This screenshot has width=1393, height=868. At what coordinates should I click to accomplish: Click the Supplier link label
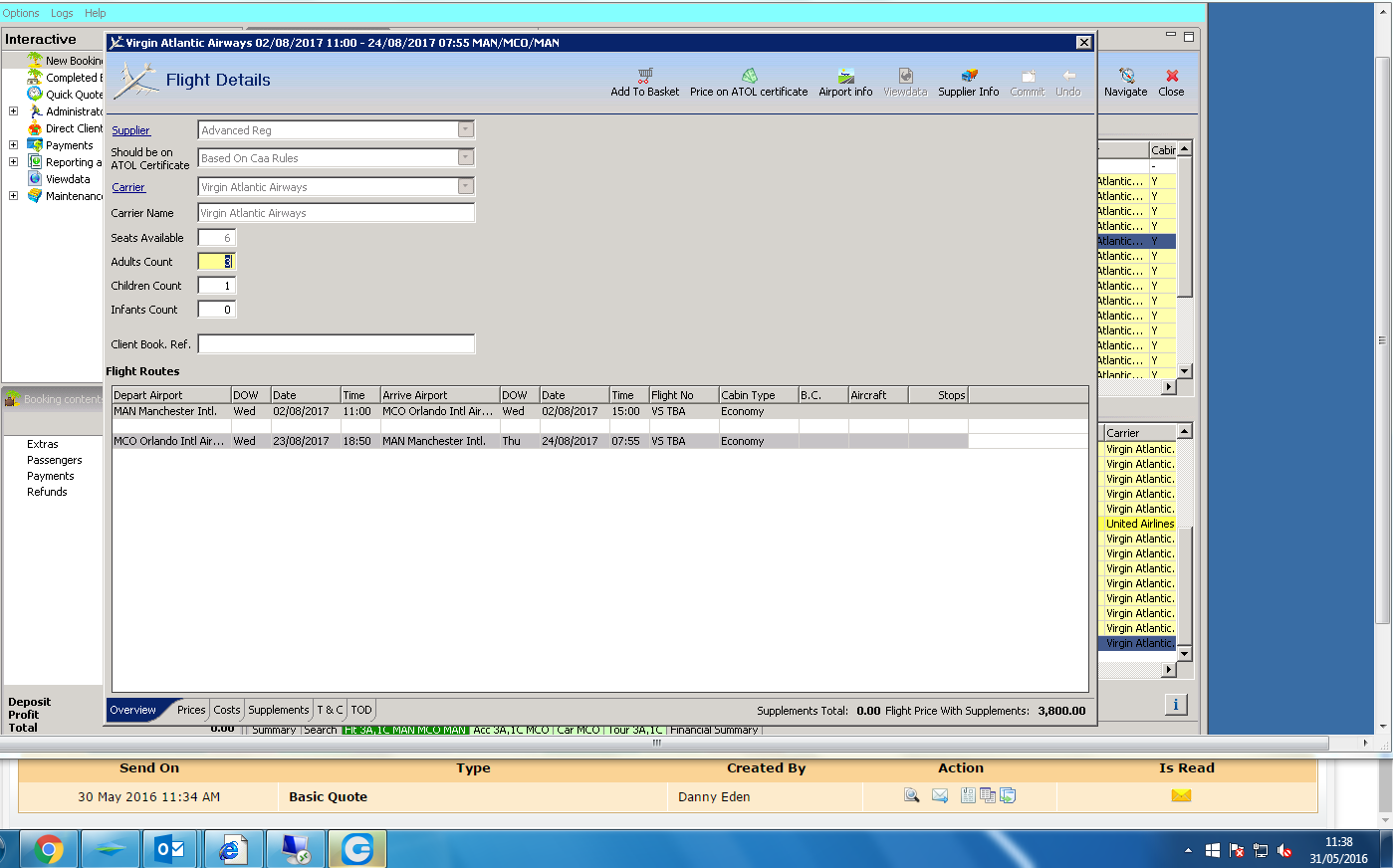pyautogui.click(x=130, y=130)
